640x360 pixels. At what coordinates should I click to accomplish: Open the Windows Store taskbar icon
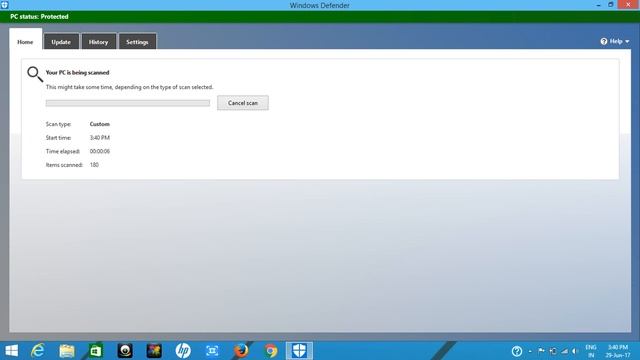tap(96, 351)
